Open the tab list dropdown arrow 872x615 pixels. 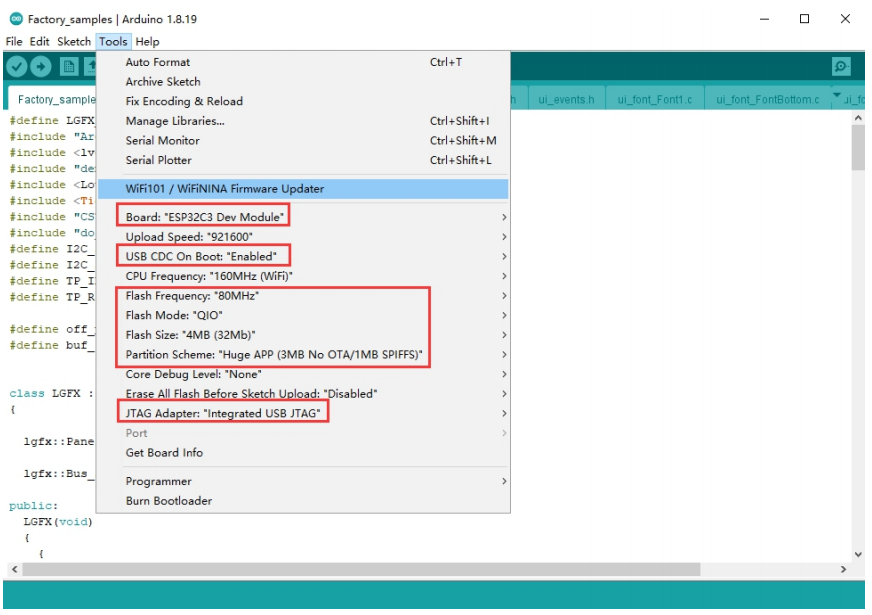(x=836, y=96)
